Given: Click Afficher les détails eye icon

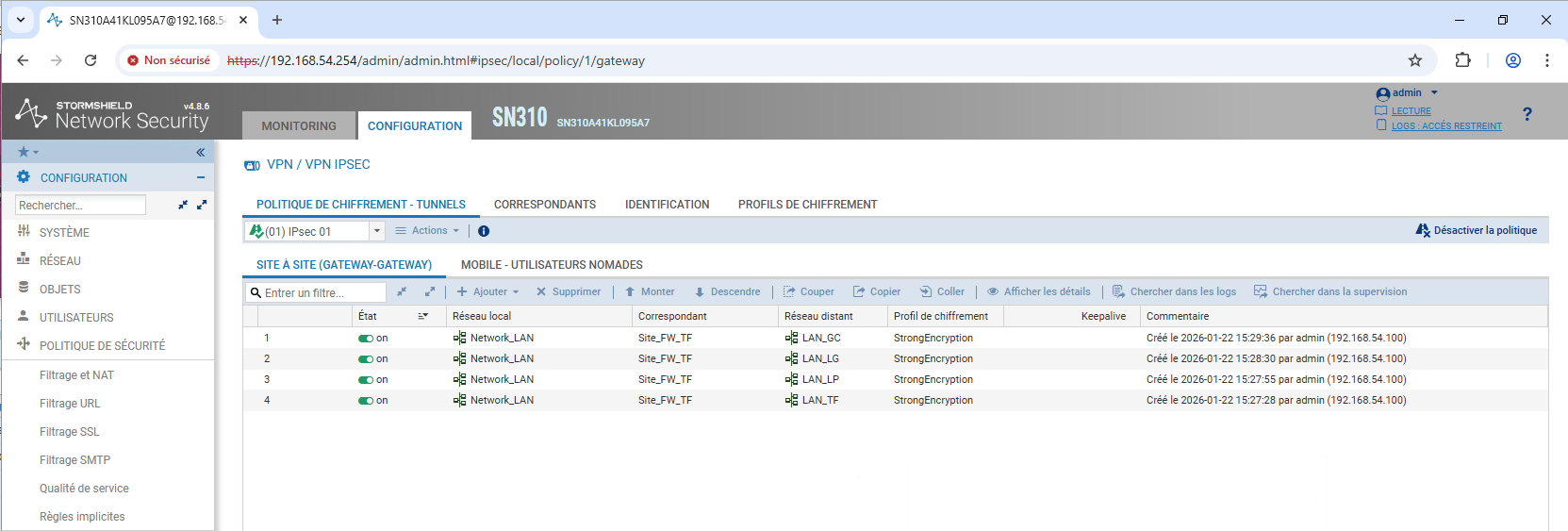Looking at the screenshot, I should point(993,292).
